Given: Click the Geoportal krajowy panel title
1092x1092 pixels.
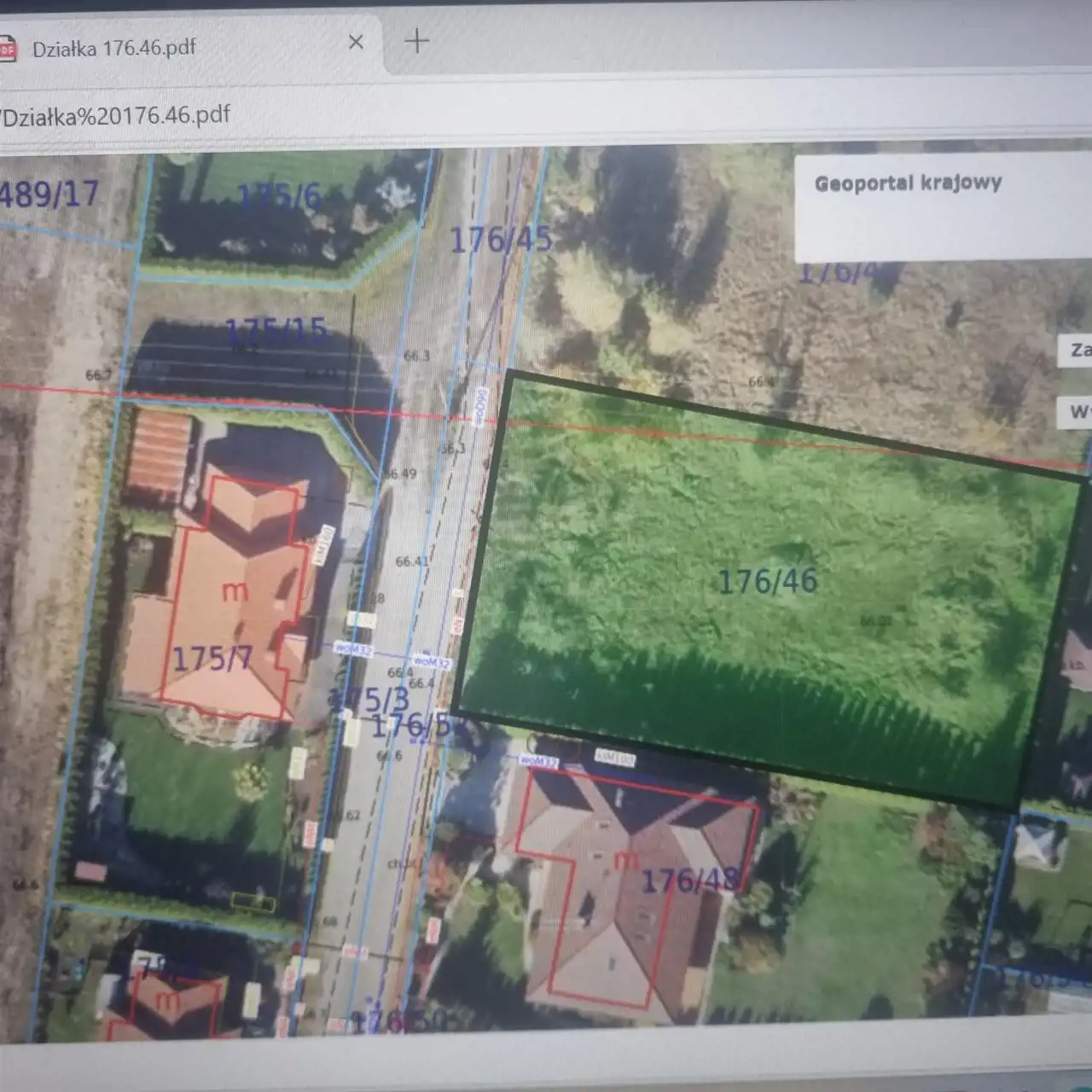Looking at the screenshot, I should (908, 183).
